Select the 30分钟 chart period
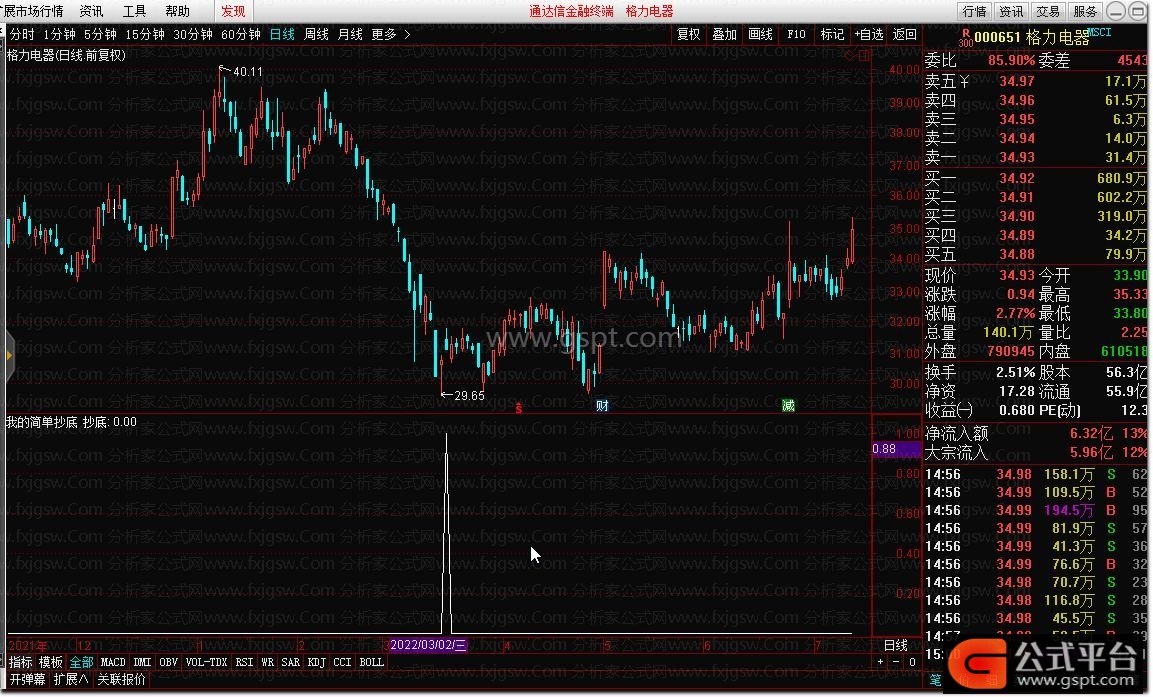The width and height of the screenshot is (1153, 697). click(x=193, y=35)
